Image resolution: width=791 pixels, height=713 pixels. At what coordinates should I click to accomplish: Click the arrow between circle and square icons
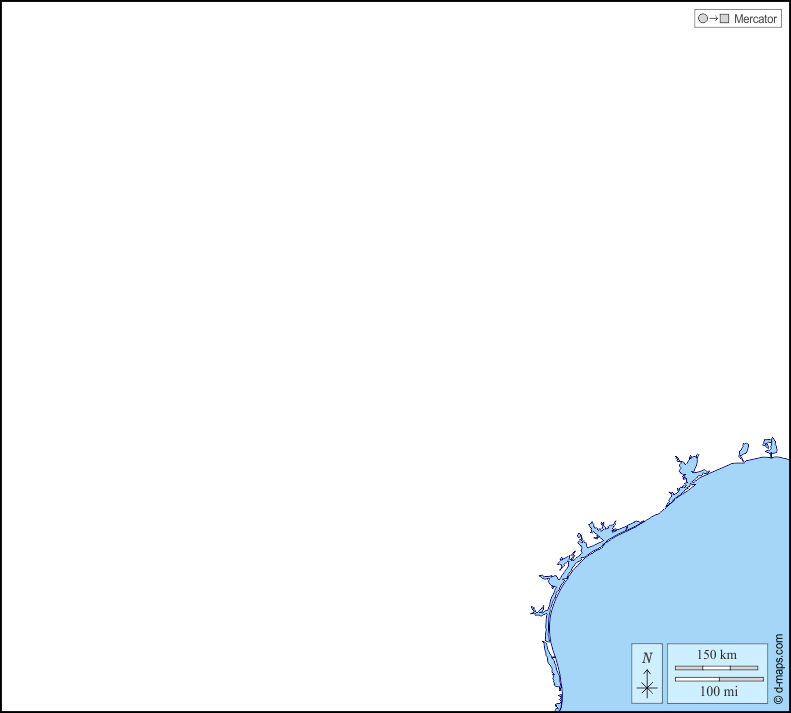click(713, 19)
